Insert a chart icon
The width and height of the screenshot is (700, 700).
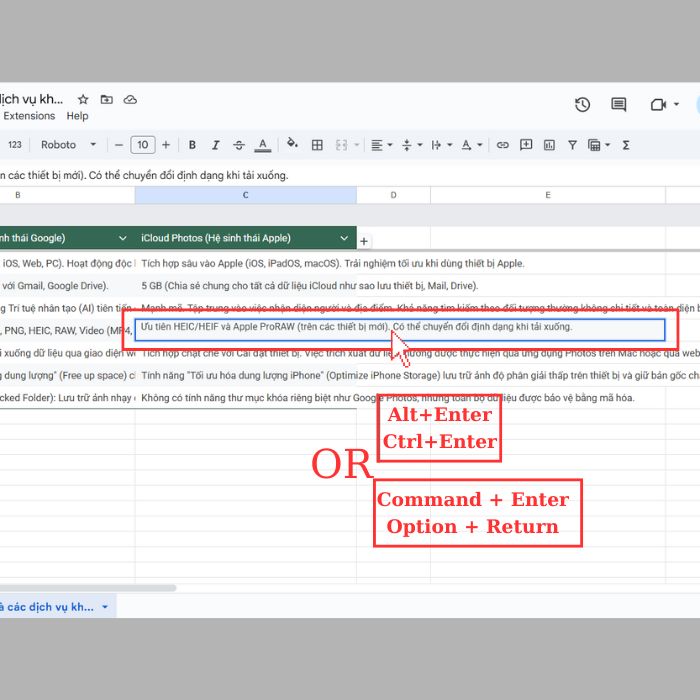[x=549, y=145]
